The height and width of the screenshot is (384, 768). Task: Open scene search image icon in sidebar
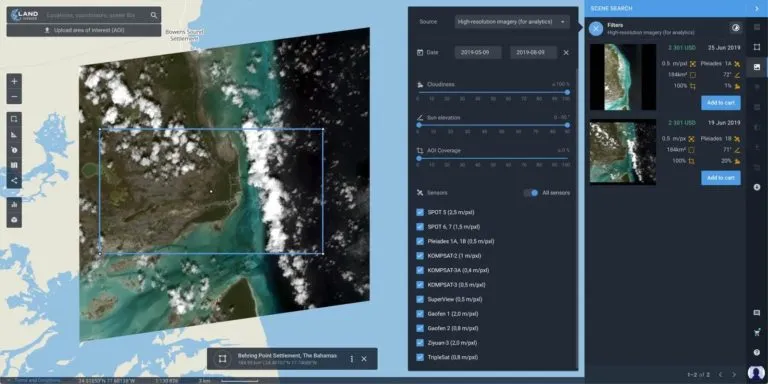757,67
